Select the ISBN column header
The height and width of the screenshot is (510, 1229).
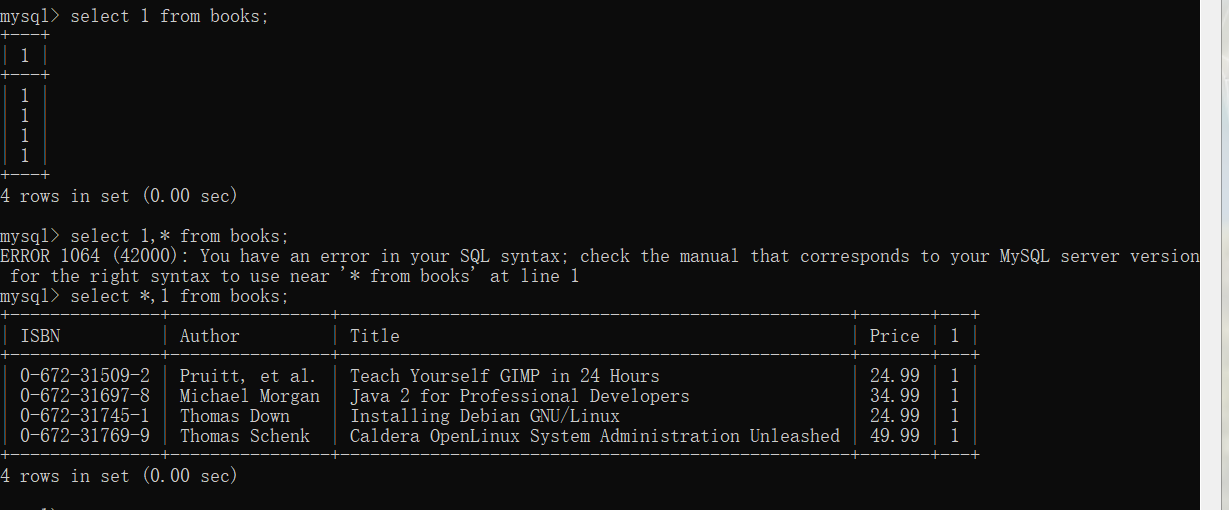[x=40, y=336]
